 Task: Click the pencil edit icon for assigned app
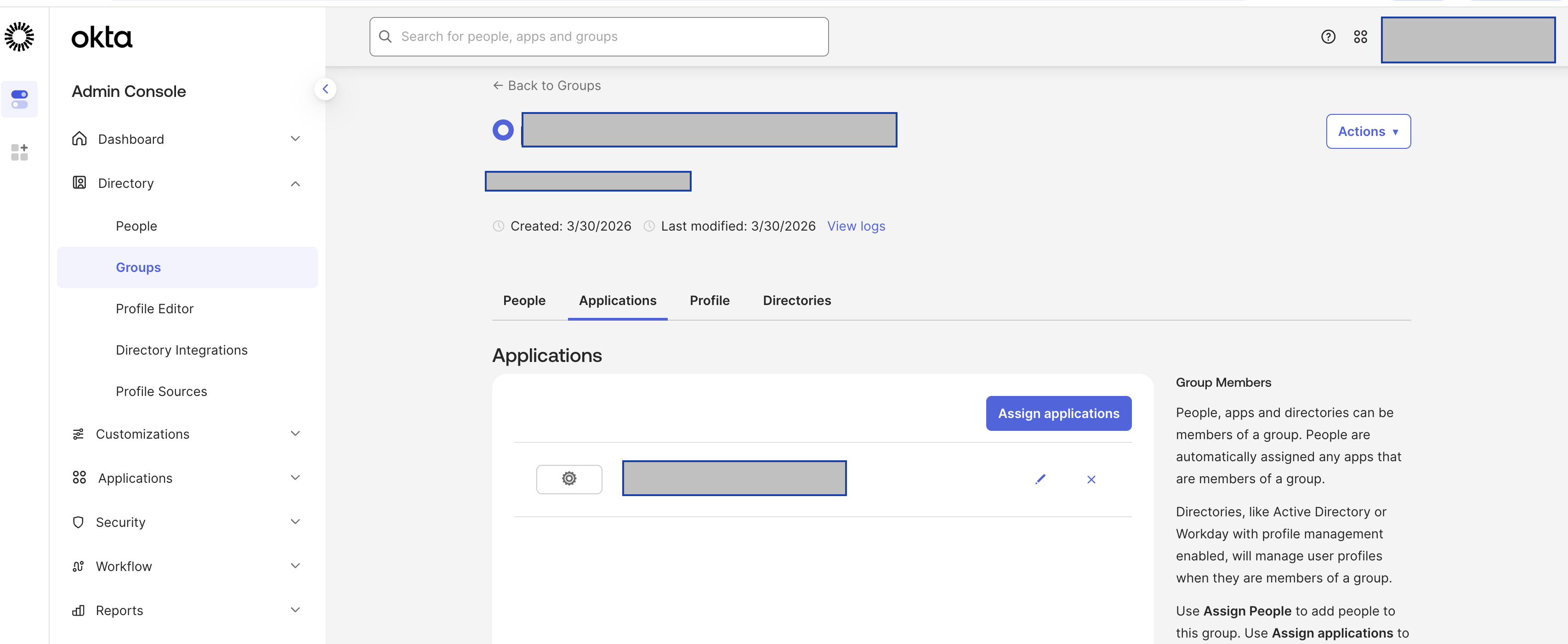point(1040,479)
